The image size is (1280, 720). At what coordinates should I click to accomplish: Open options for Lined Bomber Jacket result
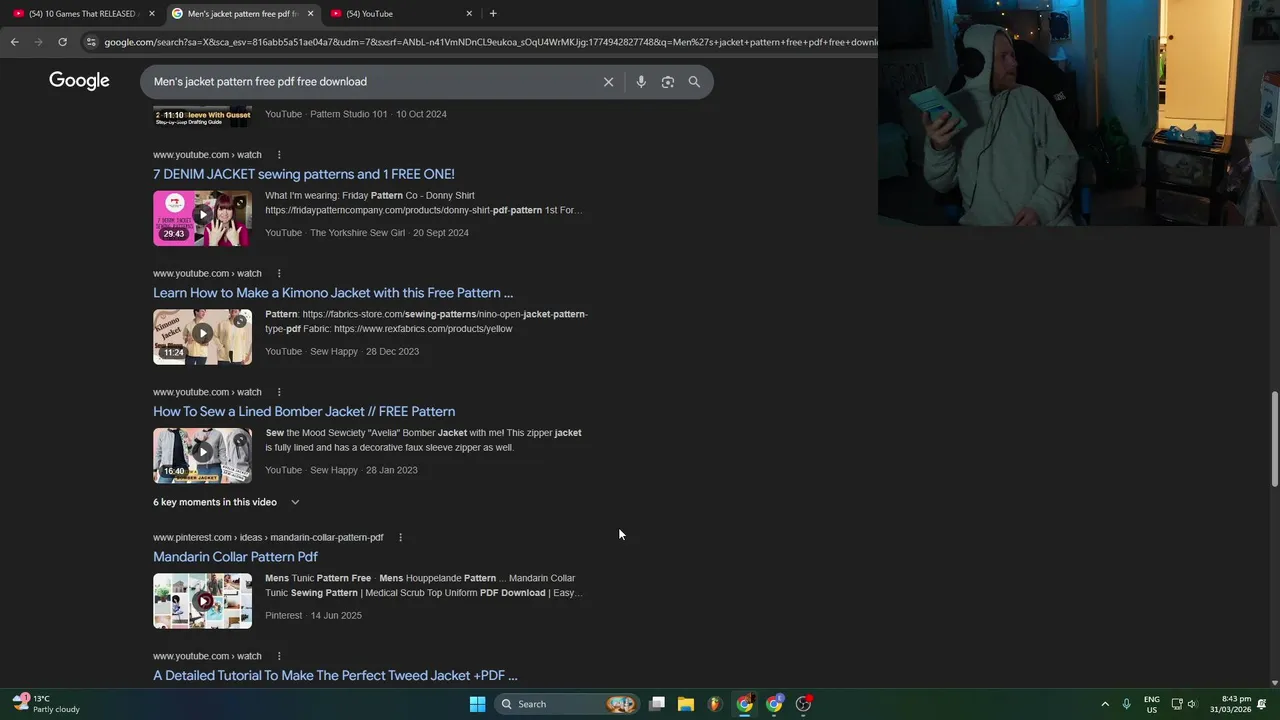coord(279,392)
